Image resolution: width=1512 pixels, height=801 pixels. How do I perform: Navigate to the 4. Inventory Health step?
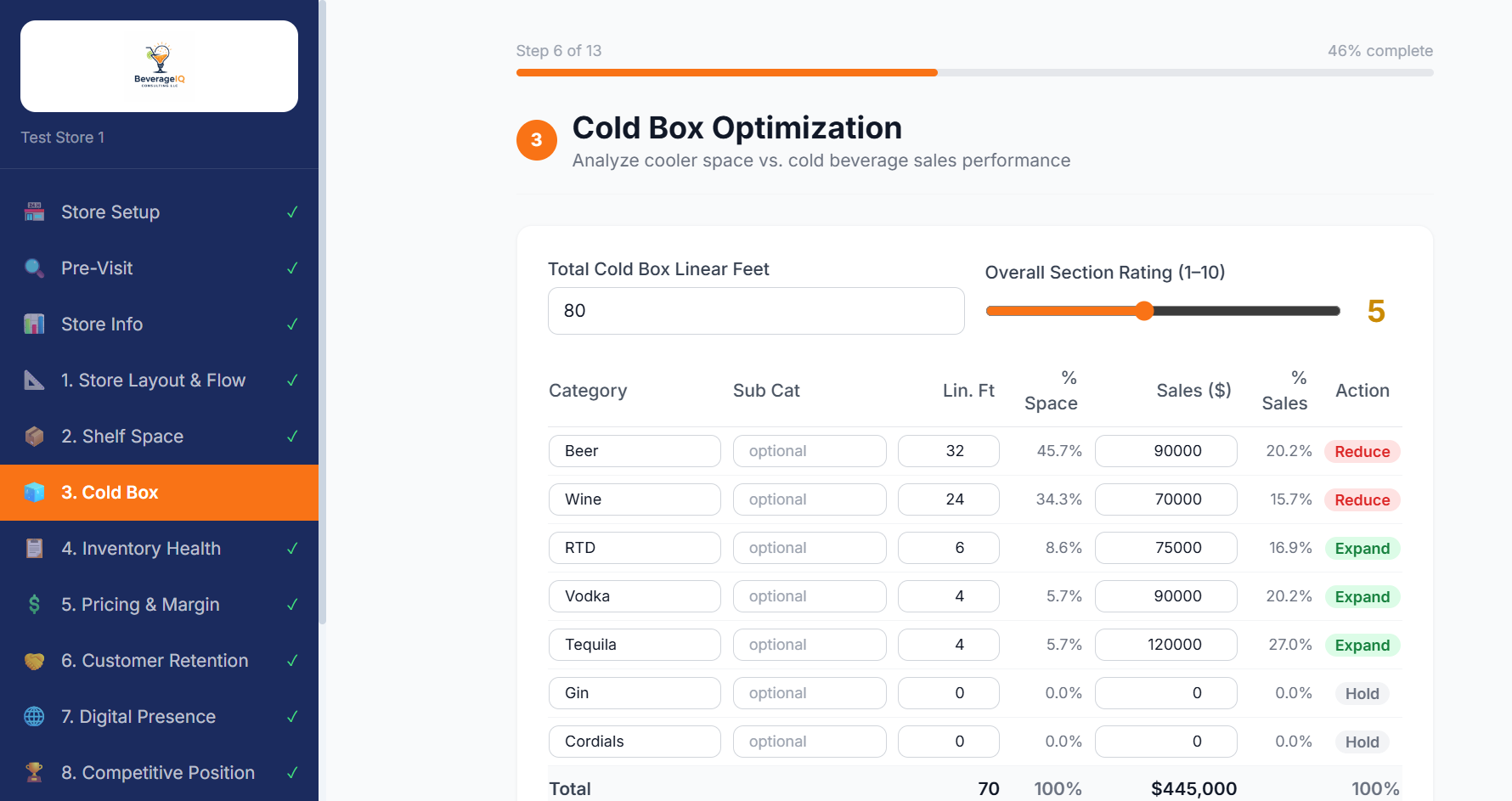tap(141, 548)
